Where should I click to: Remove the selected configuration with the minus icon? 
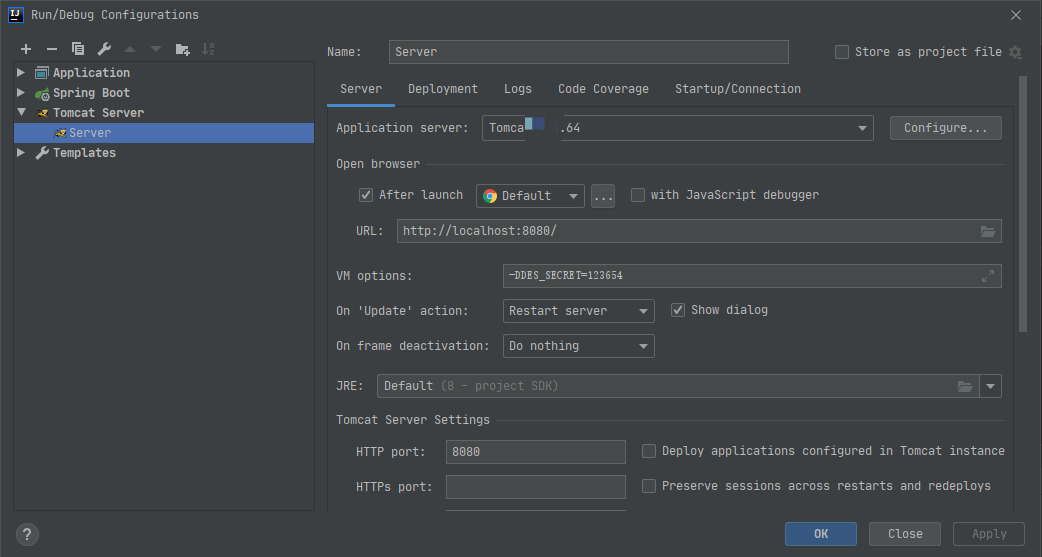tap(52, 49)
